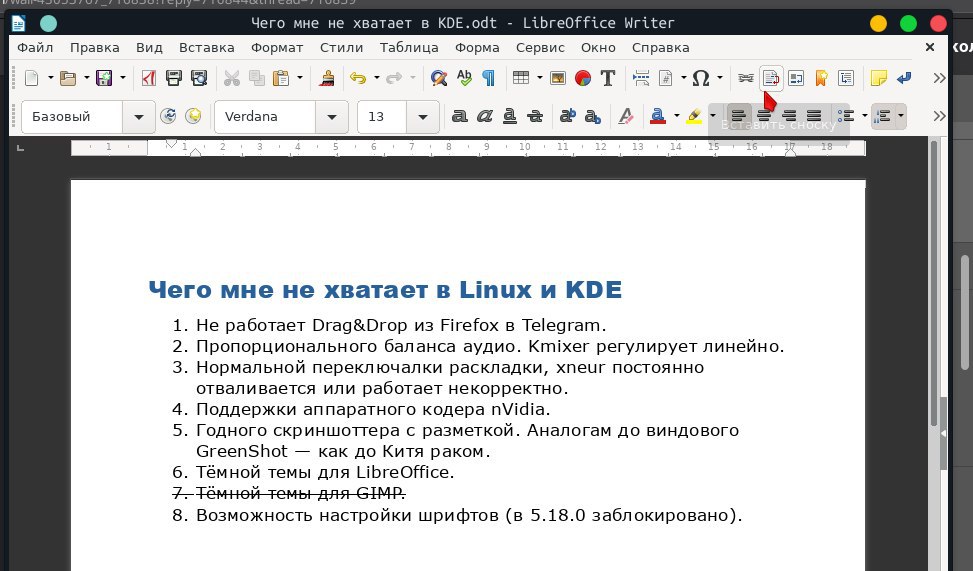Click the Print icon

click(174, 78)
